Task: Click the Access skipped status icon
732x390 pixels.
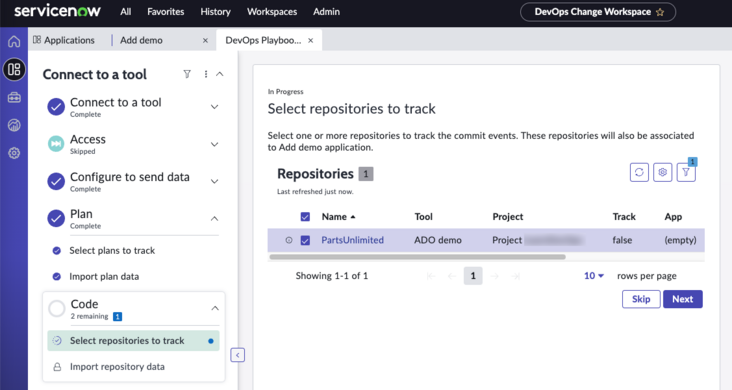Action: pyautogui.click(x=56, y=144)
